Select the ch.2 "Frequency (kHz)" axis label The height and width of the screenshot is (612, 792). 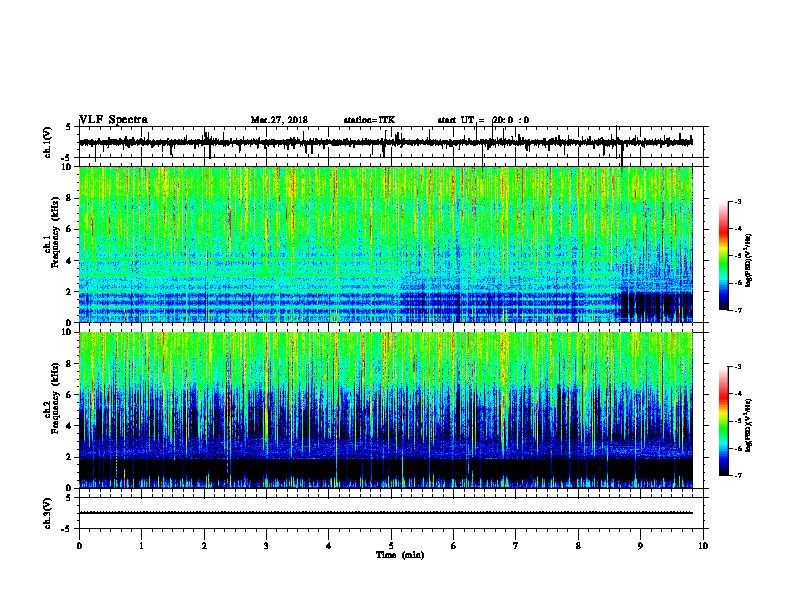point(56,398)
